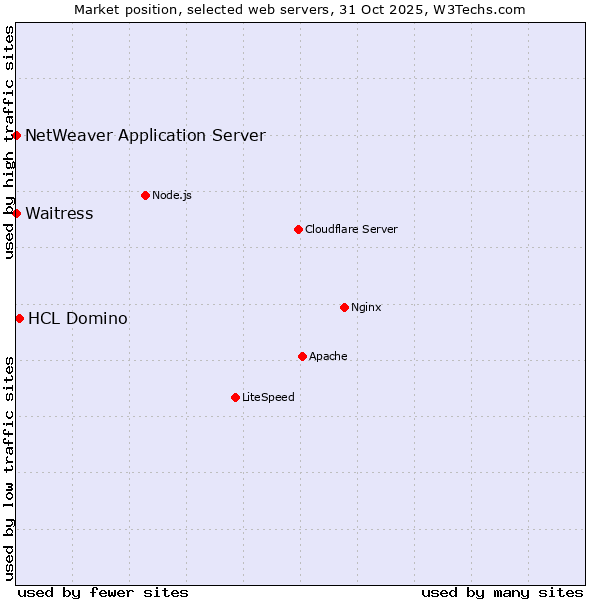Click the Apache label text
The image size is (600, 600).
(x=328, y=356)
